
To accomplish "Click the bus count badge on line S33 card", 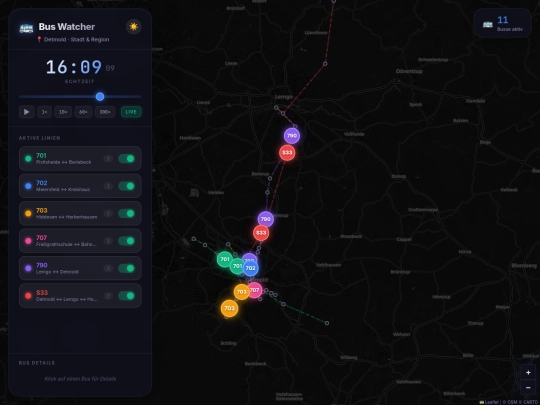I will [108, 296].
